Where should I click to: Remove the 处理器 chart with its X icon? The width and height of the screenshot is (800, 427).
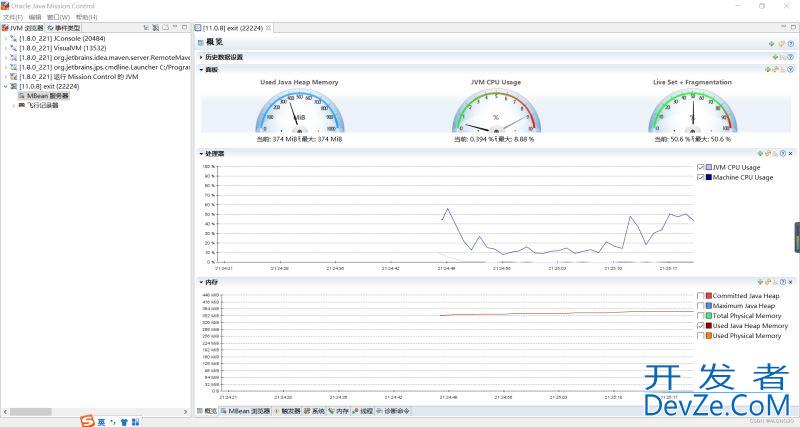tap(791, 154)
